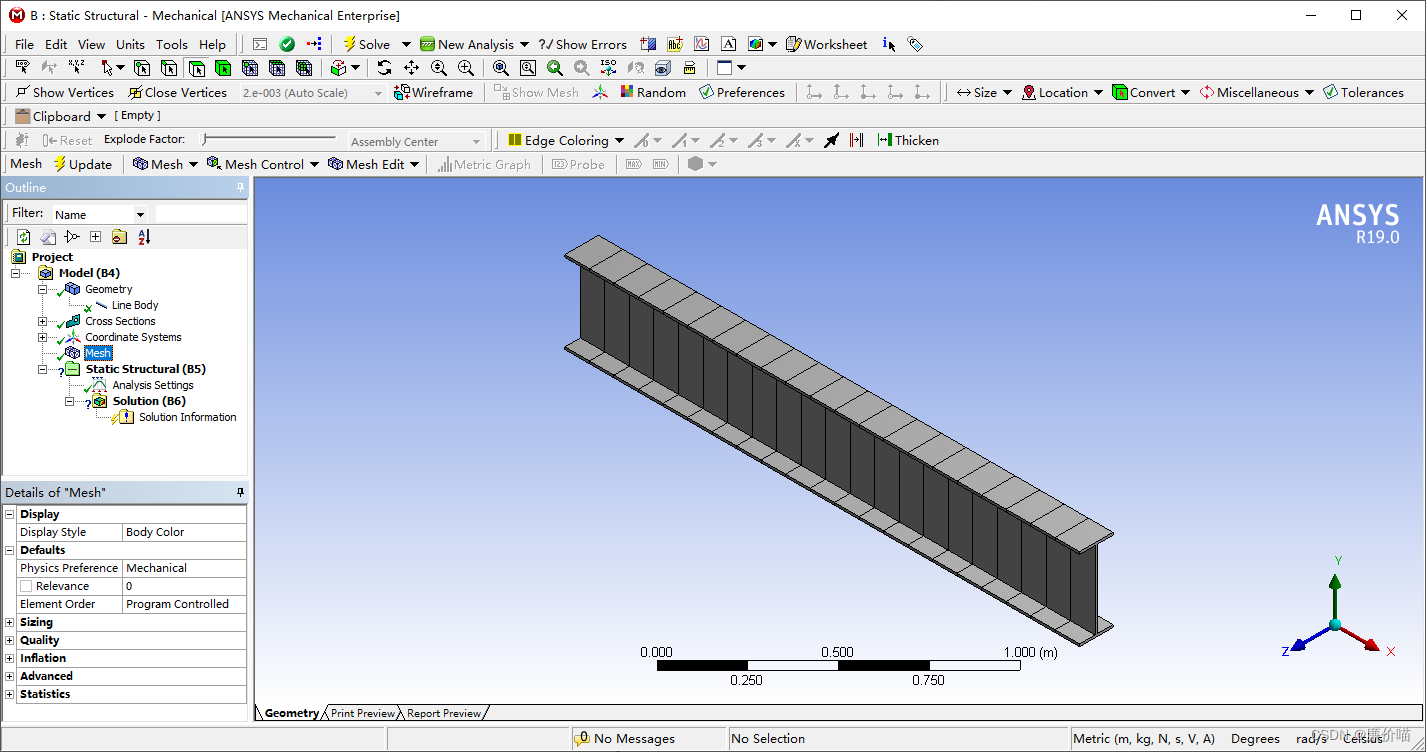Select the Vertex selection filter
Screen dimensions: 1426x752
141,68
